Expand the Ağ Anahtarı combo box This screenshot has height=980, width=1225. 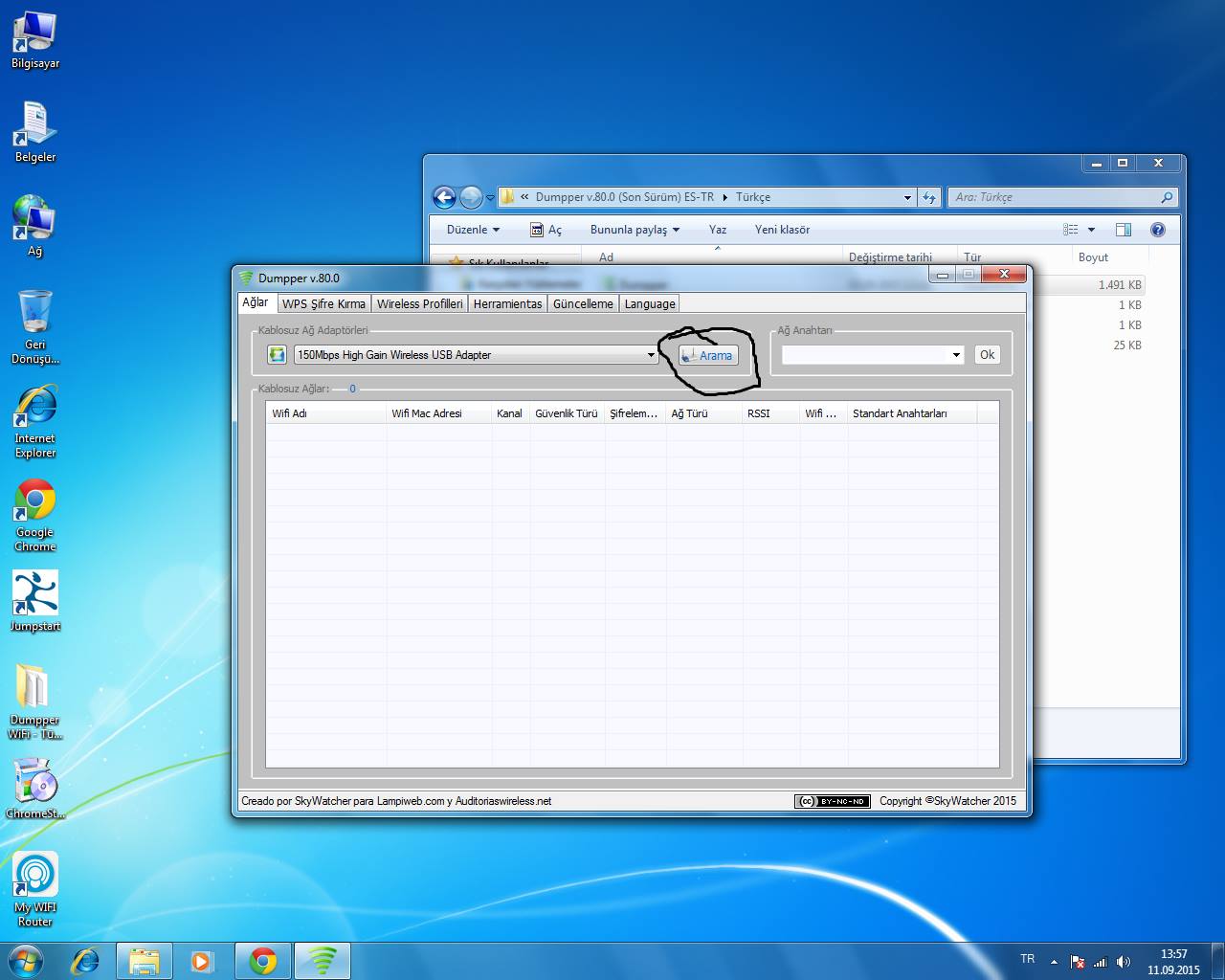tap(955, 355)
